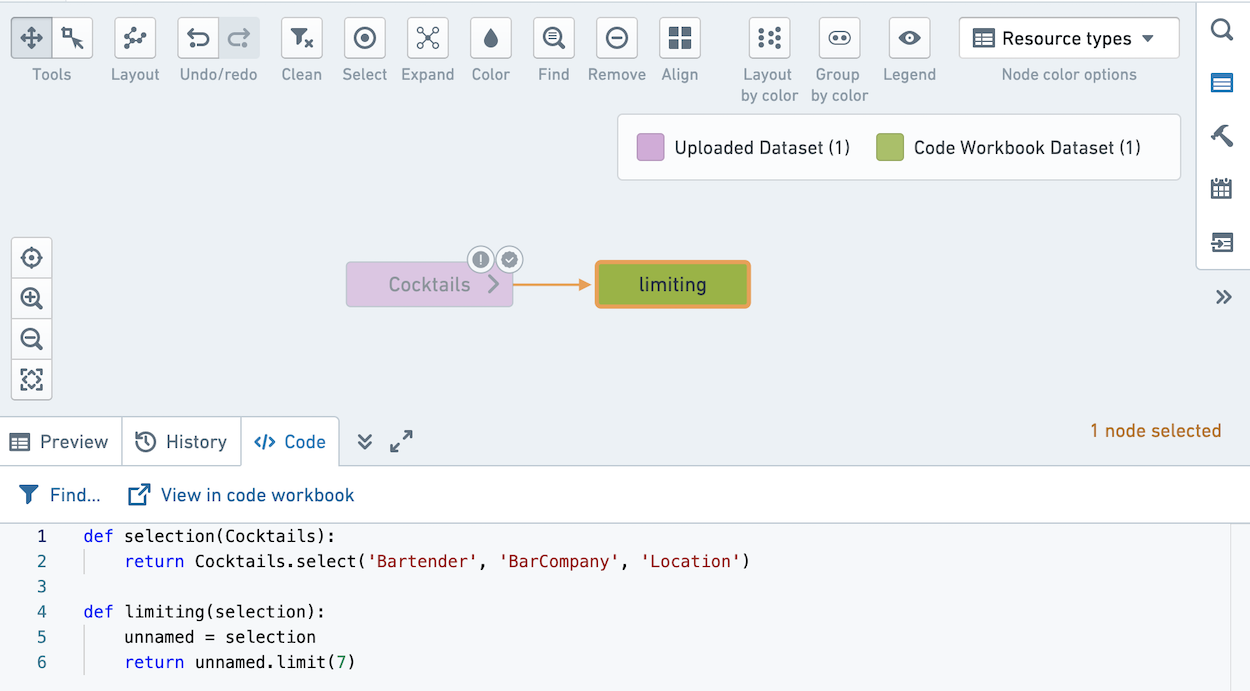Open the search panel in sidebar
Image resolution: width=1250 pixels, height=691 pixels.
pos(1222,30)
